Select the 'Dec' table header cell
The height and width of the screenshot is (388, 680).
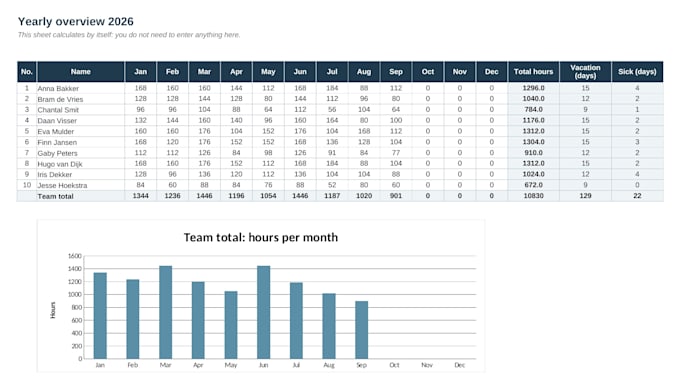pos(491,72)
